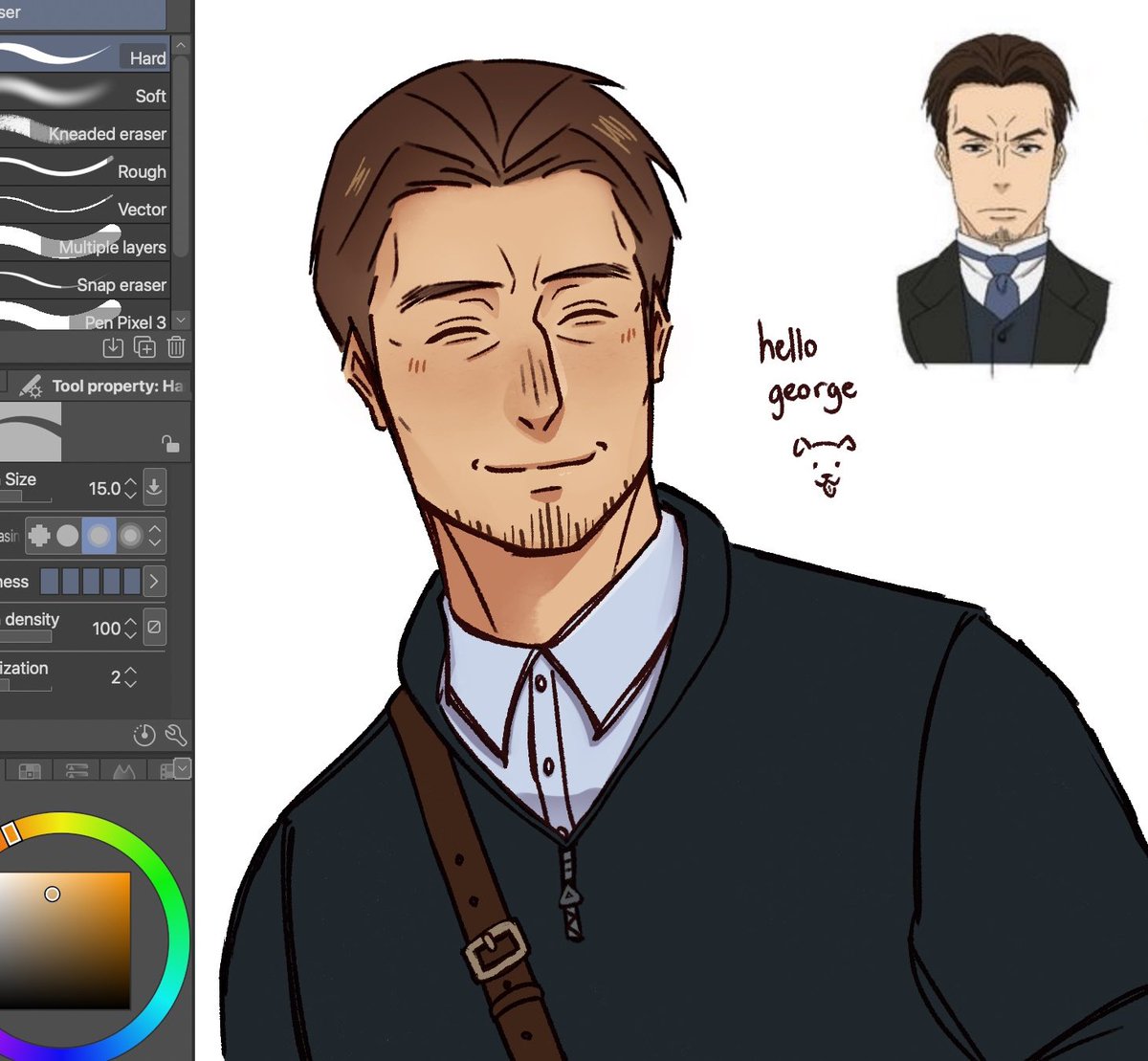This screenshot has height=1061, width=1148.
Task: Open brush density dynamics settings button
Action: (154, 628)
